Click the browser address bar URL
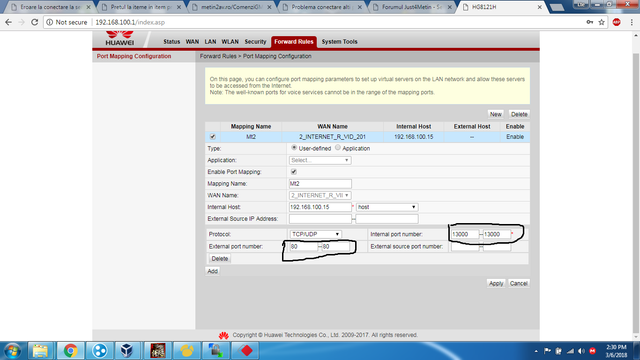Viewport: 640px width, 360px height. [130, 22]
